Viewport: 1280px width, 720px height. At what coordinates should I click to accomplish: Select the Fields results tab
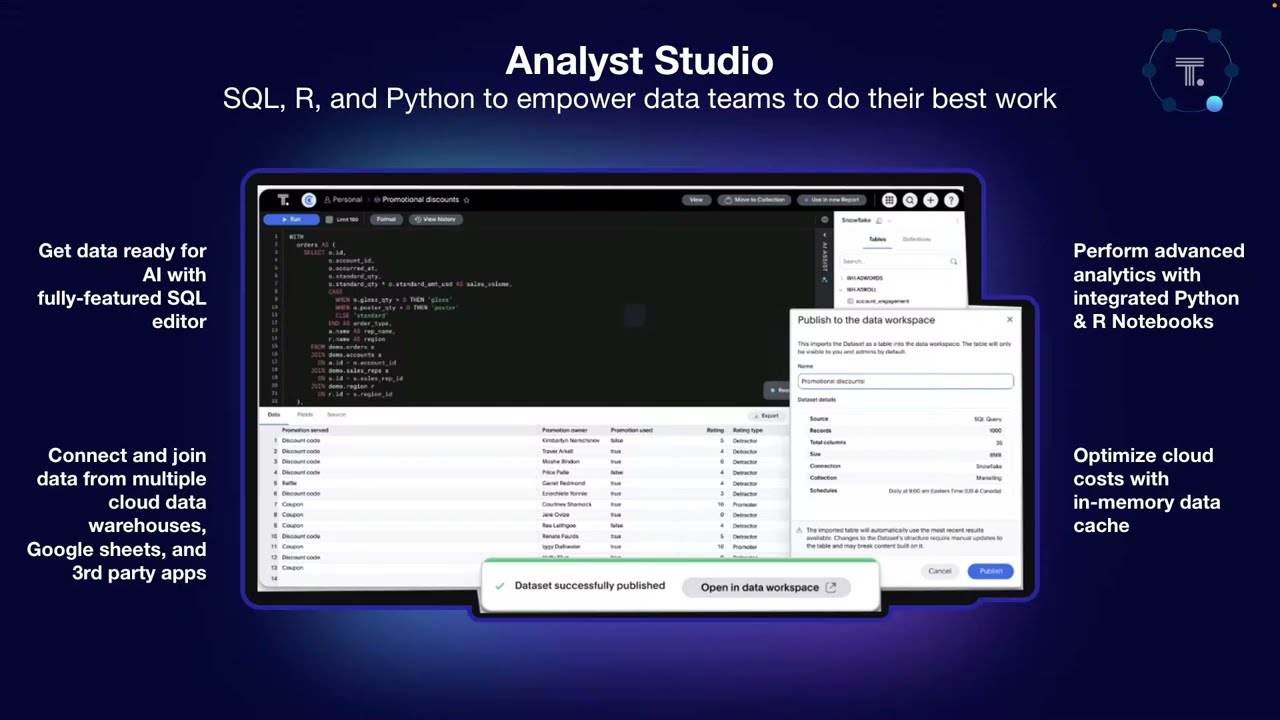click(305, 414)
